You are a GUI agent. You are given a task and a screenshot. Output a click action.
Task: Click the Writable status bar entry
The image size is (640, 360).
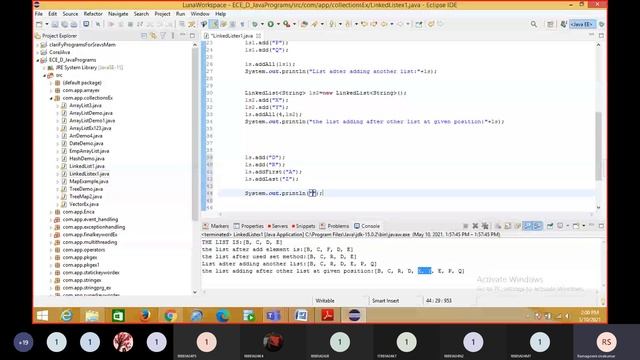click(325, 301)
